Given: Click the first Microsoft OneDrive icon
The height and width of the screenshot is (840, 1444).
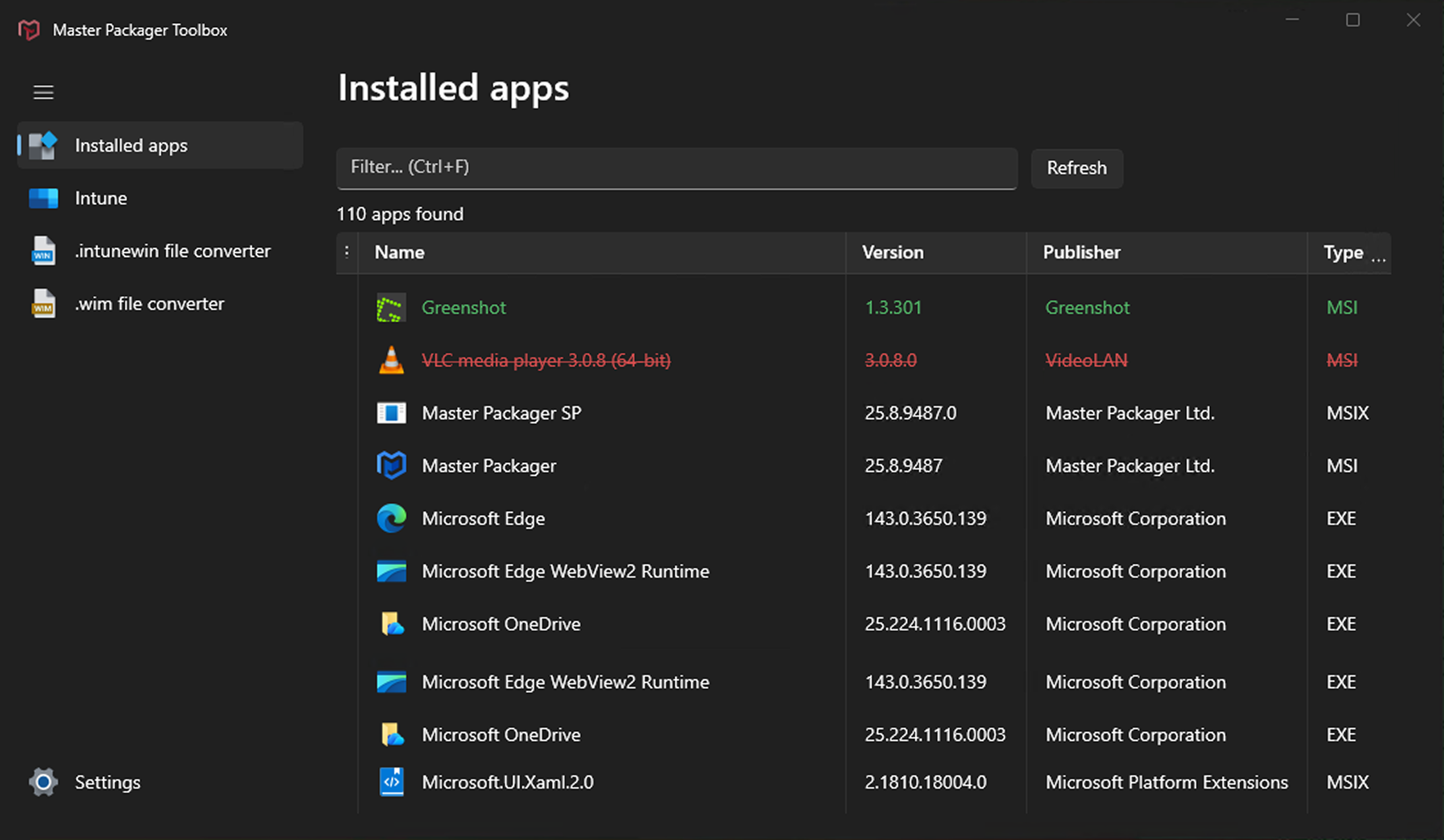Looking at the screenshot, I should [392, 624].
